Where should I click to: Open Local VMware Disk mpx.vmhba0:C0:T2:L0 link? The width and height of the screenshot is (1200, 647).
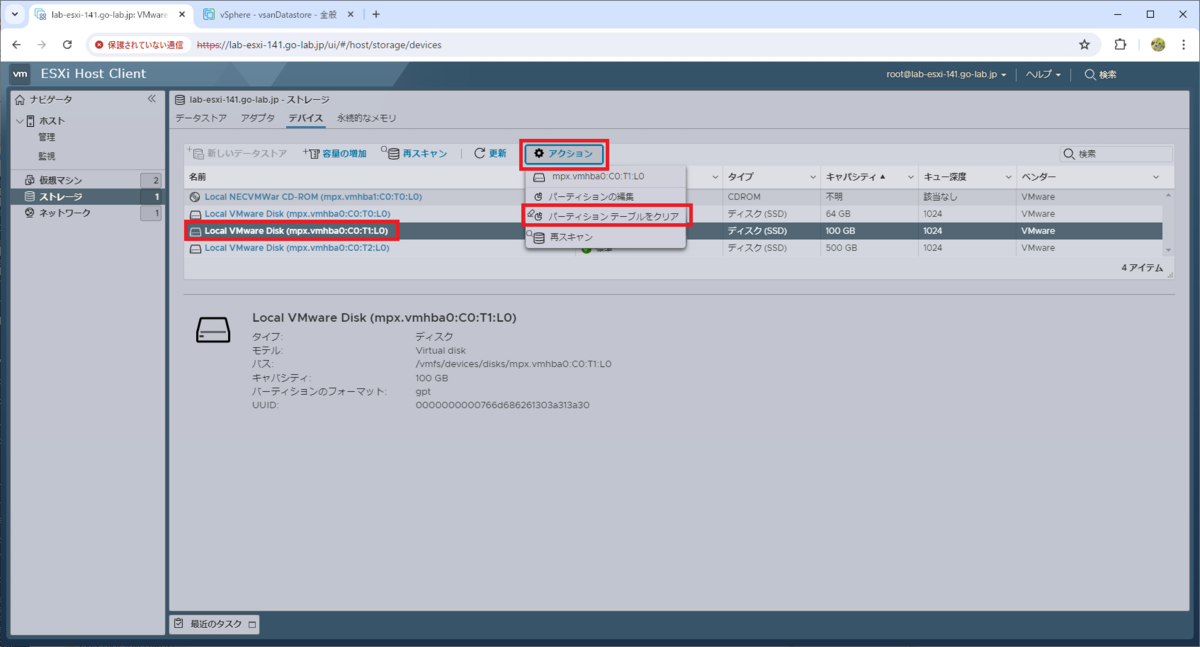pos(297,248)
